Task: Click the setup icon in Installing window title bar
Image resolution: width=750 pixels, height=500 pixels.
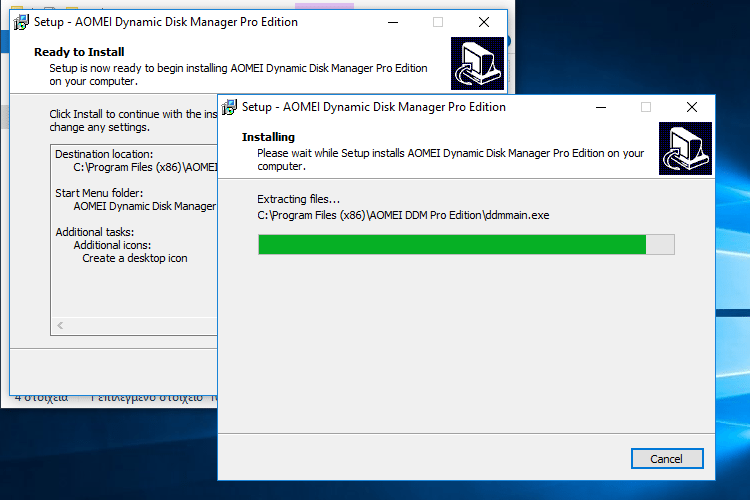Action: tap(230, 107)
